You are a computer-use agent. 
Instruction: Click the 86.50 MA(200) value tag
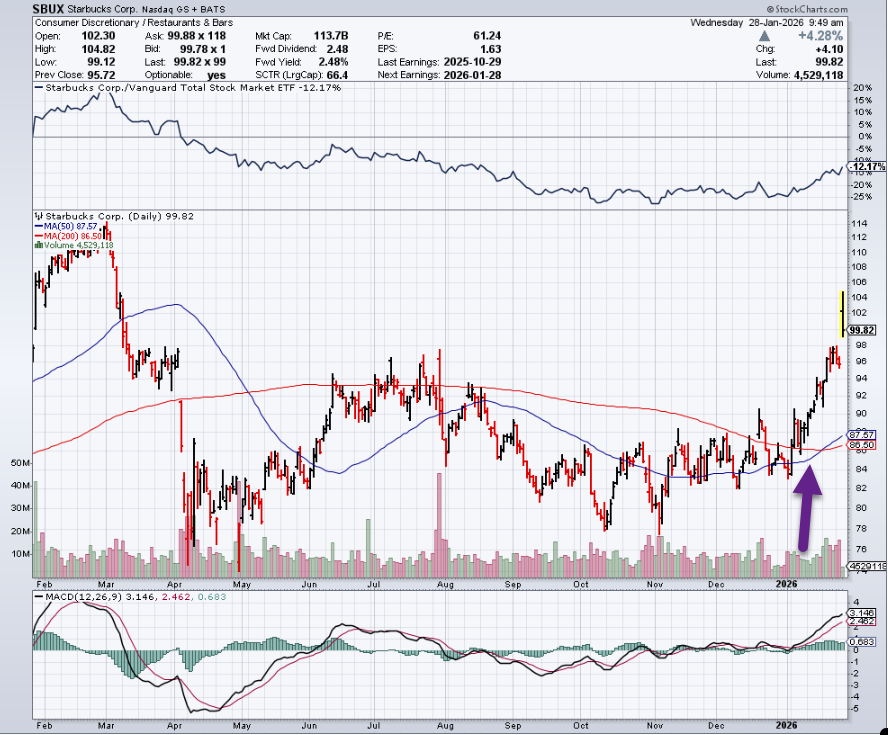coord(861,445)
